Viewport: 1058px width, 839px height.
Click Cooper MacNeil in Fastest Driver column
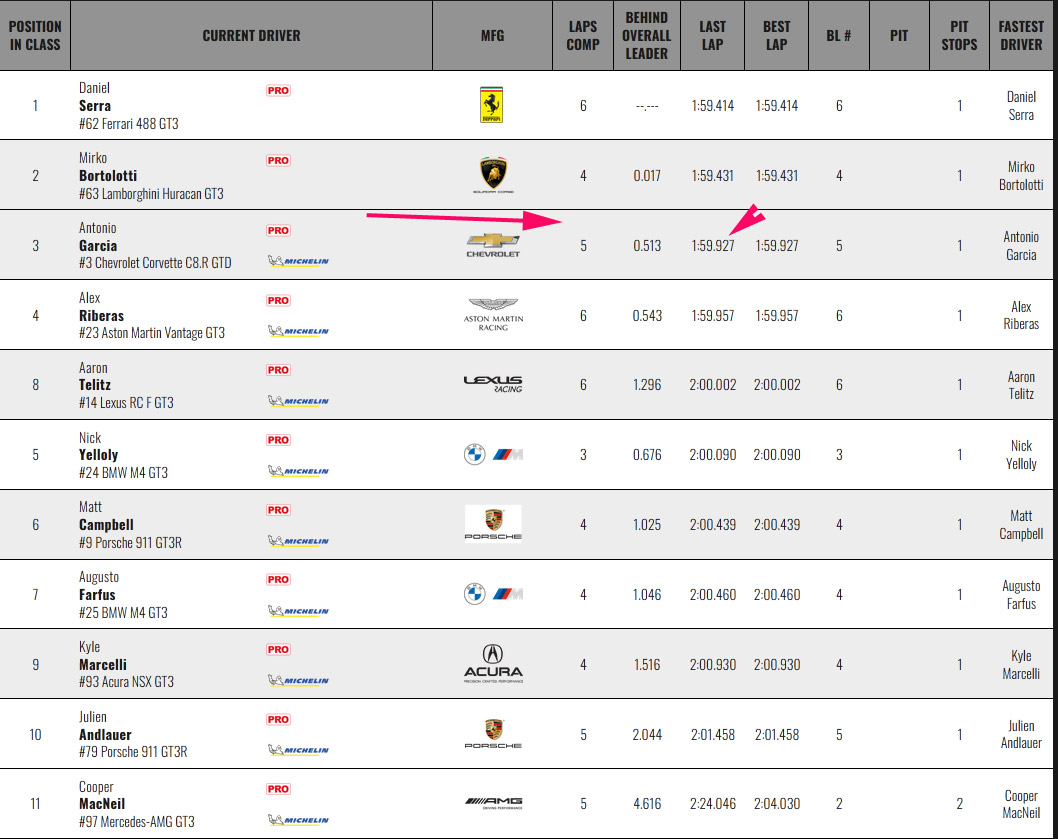coord(1021,804)
